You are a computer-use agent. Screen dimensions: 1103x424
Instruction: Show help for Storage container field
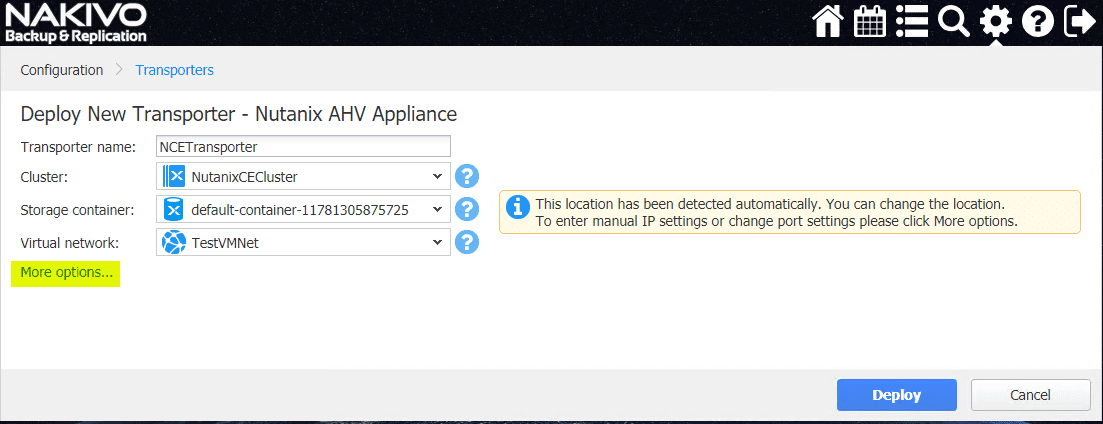pyautogui.click(x=467, y=210)
